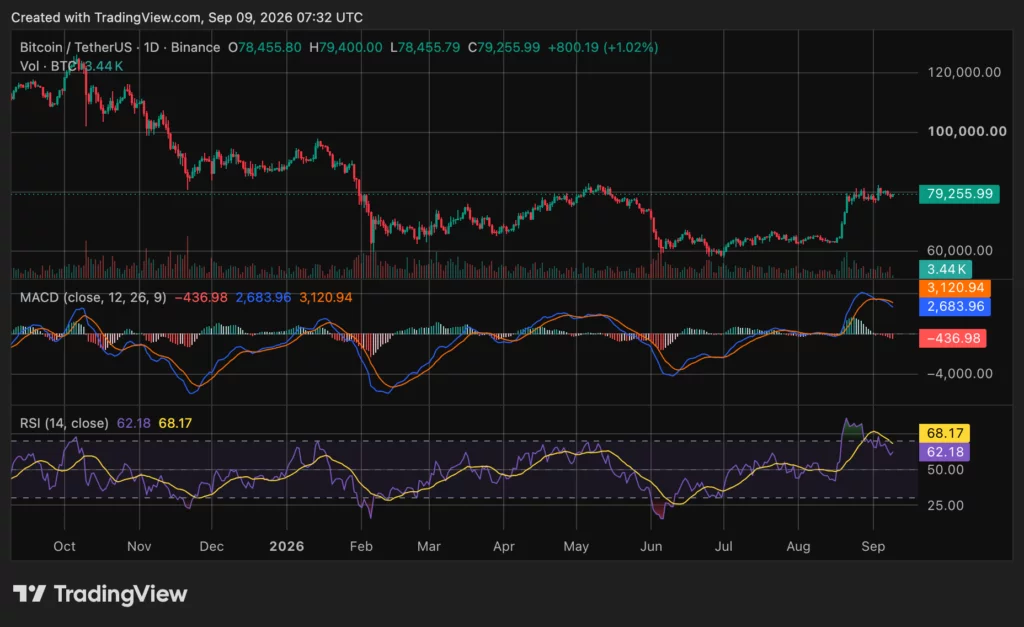
Task: Click the Created with TradingView.com header text
Action: (x=187, y=18)
